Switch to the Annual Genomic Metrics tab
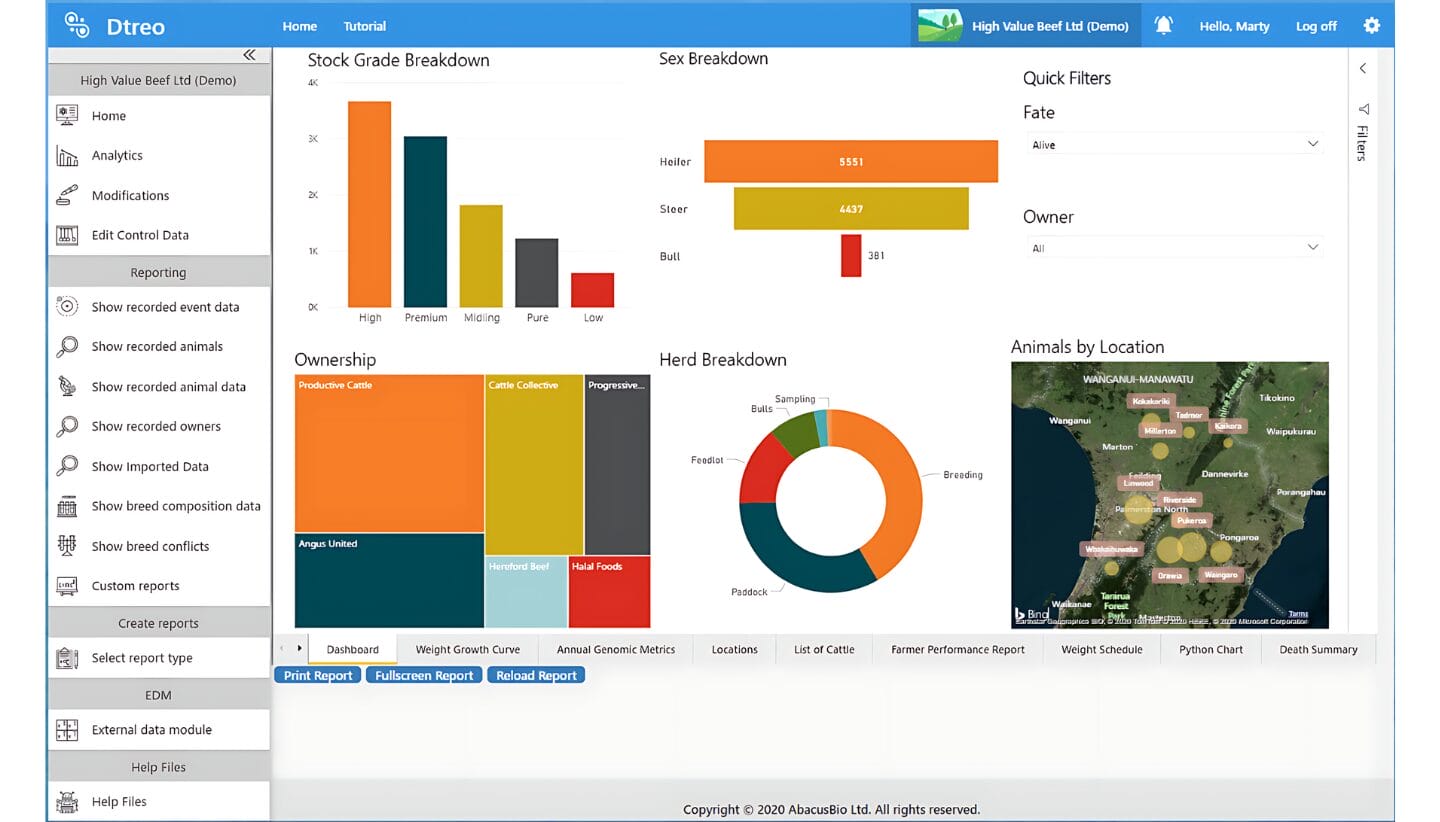Image resolution: width=1440 pixels, height=822 pixels. click(x=616, y=649)
